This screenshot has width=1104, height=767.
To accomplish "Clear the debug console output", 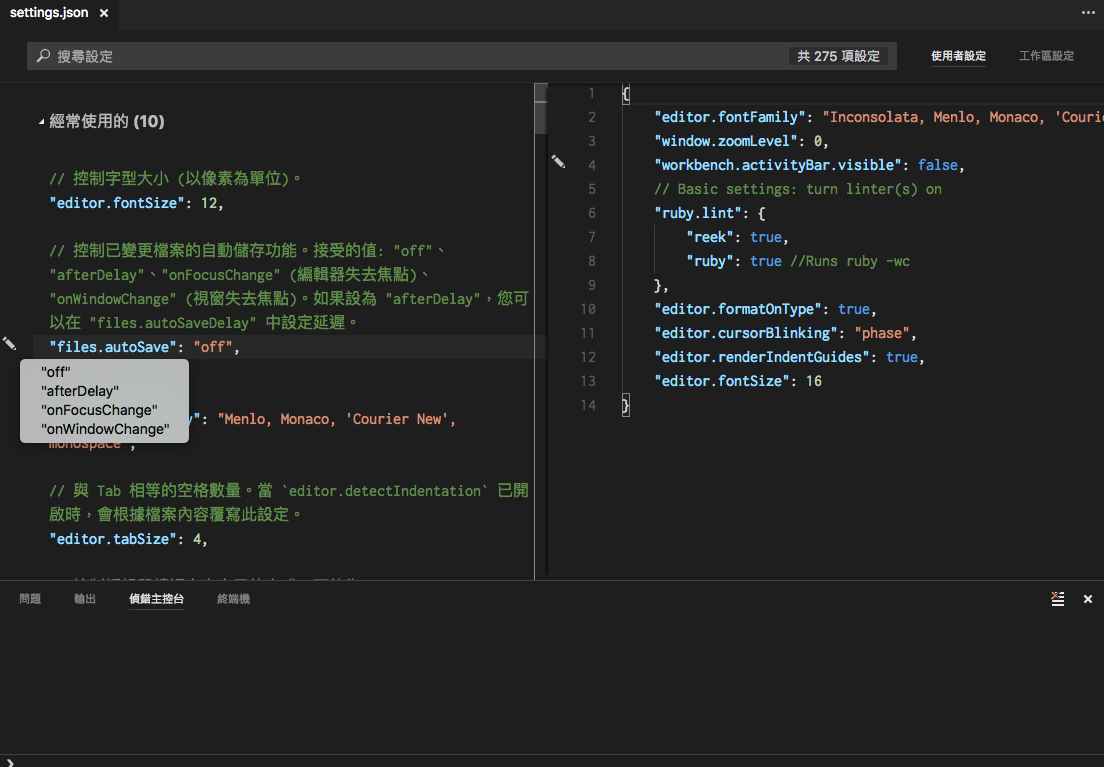I will 1058,598.
